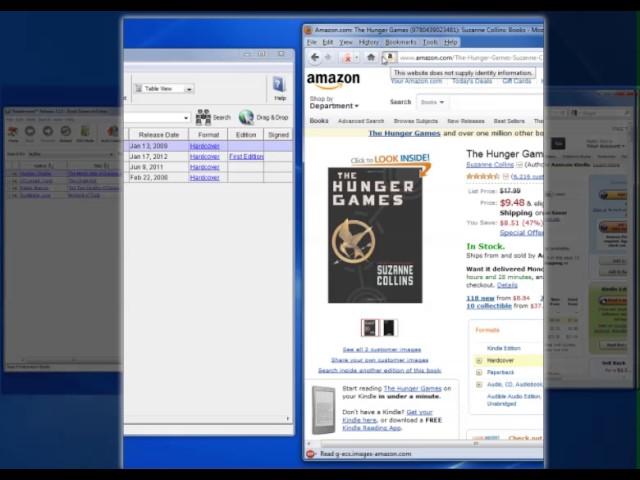Click Today's Deals link
This screenshot has width=640, height=480.
472,81
